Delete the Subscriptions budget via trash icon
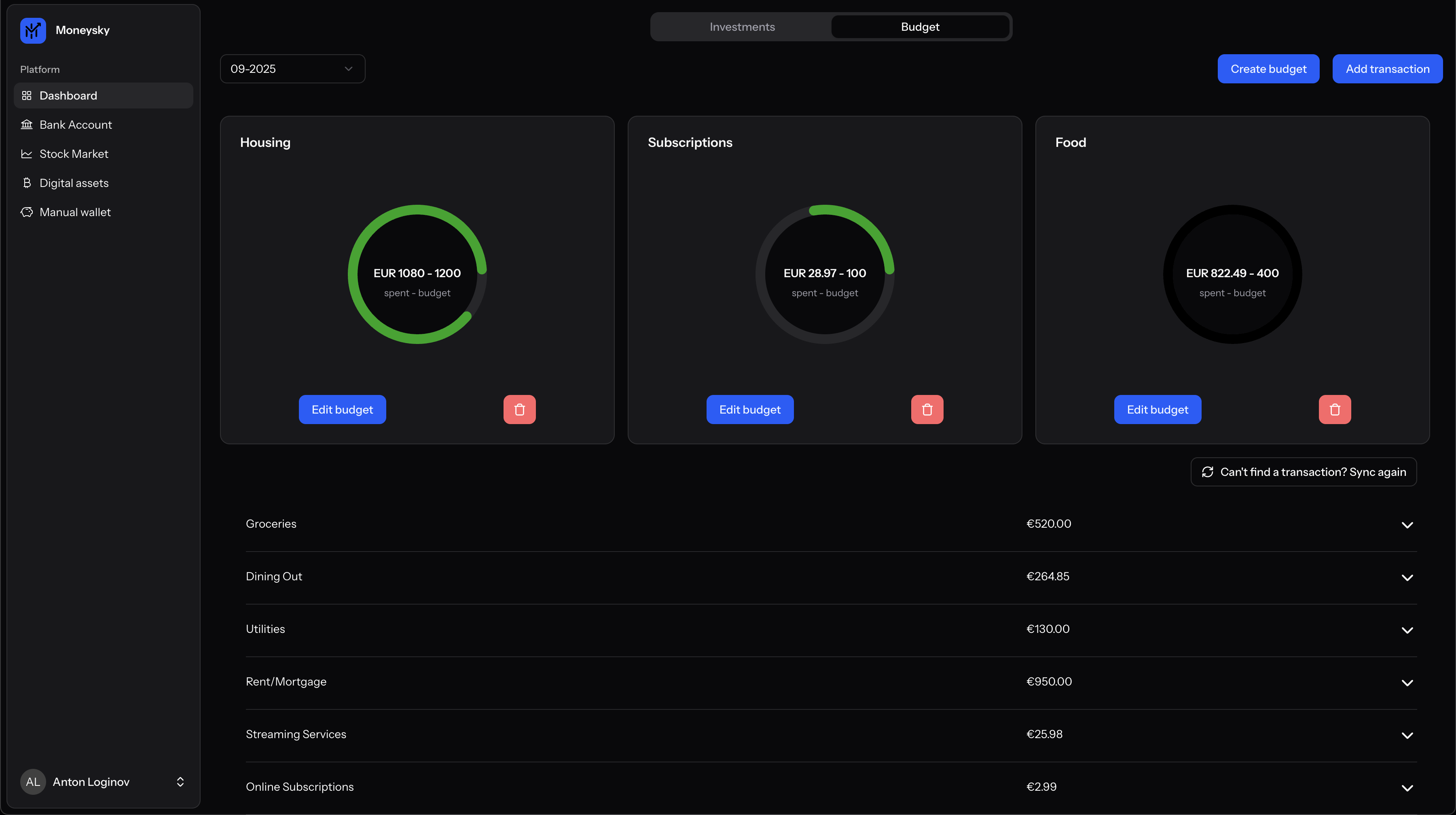The width and height of the screenshot is (1456, 815). coord(927,410)
